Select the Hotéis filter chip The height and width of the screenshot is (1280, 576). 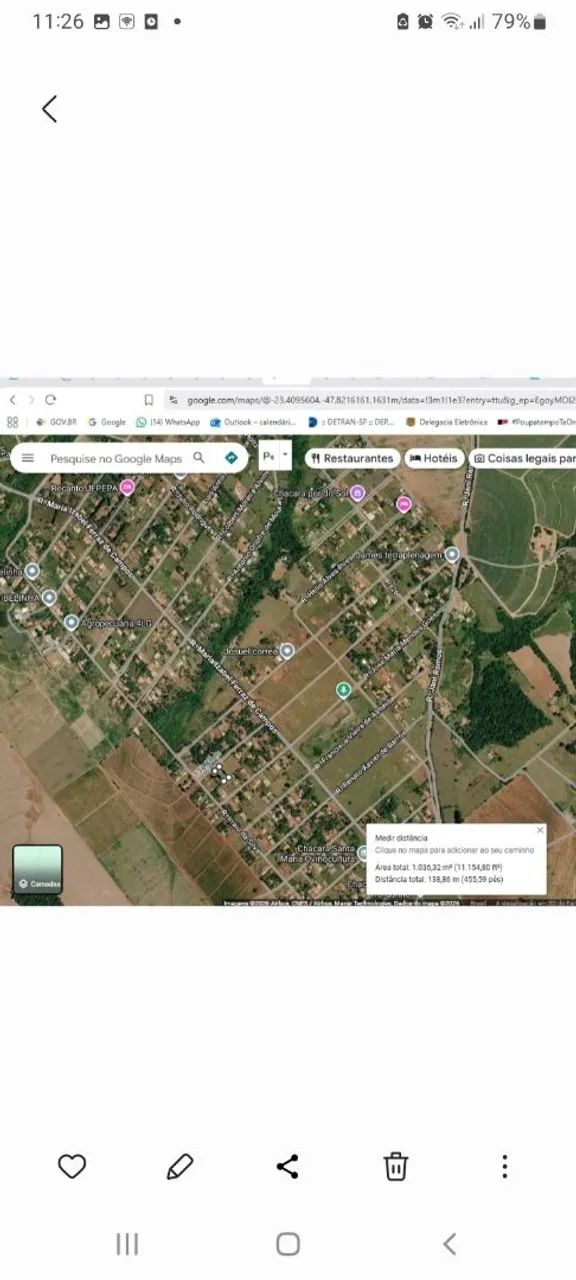(433, 458)
